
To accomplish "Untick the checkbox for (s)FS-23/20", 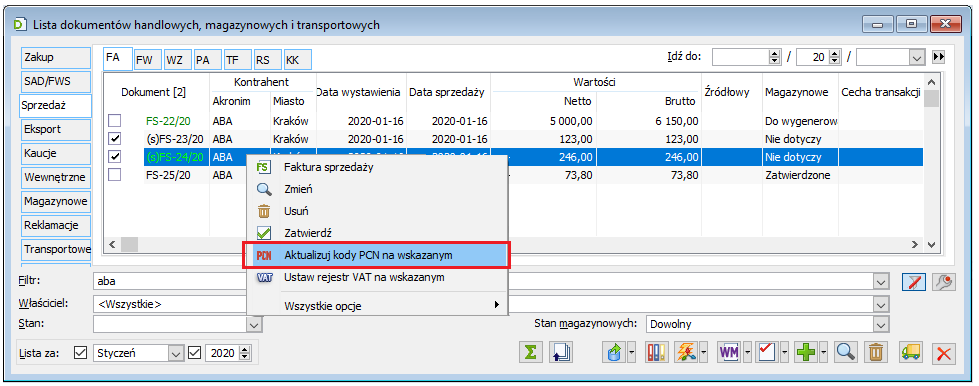I will pos(115,139).
